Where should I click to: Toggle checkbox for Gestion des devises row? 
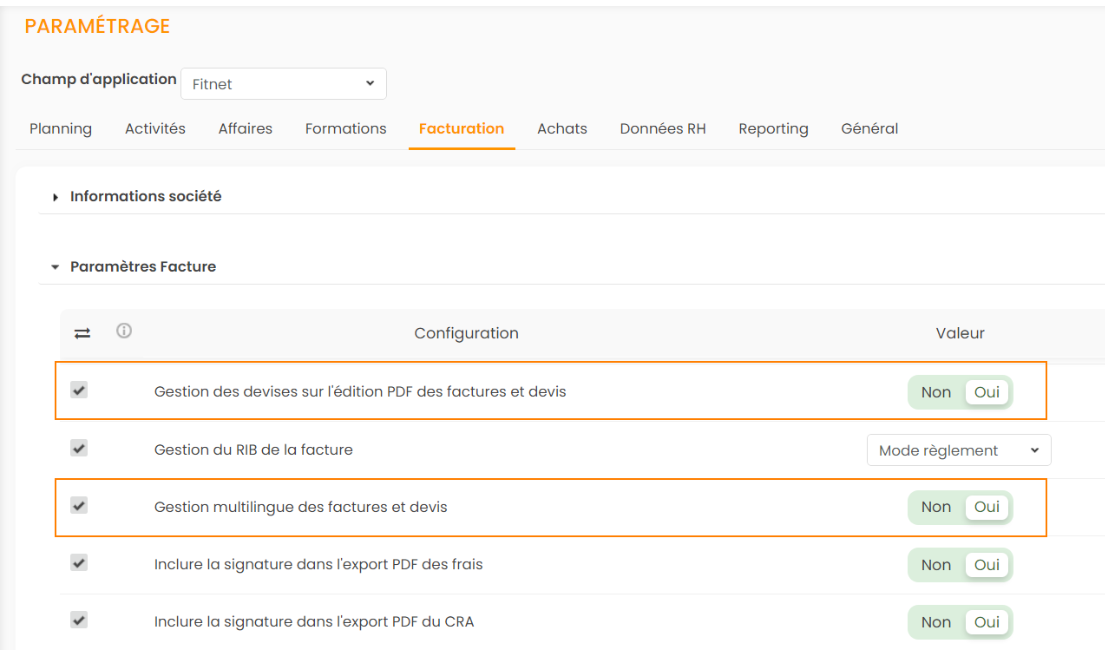tap(80, 390)
